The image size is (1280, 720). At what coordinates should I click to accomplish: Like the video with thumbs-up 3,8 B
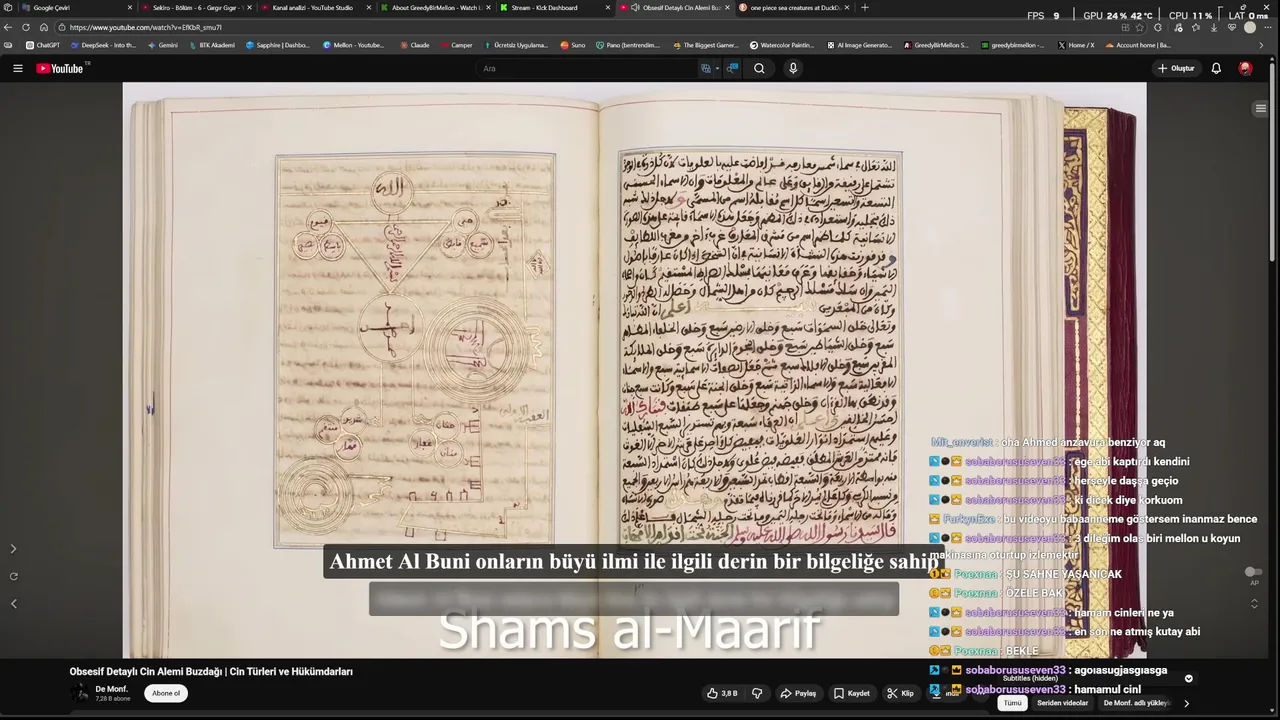[722, 693]
